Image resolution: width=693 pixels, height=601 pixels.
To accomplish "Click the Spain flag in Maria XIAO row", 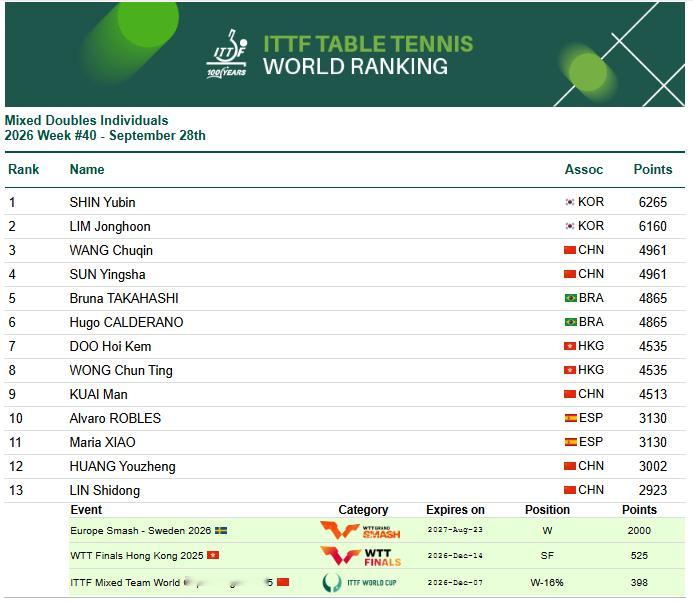I will (571, 442).
